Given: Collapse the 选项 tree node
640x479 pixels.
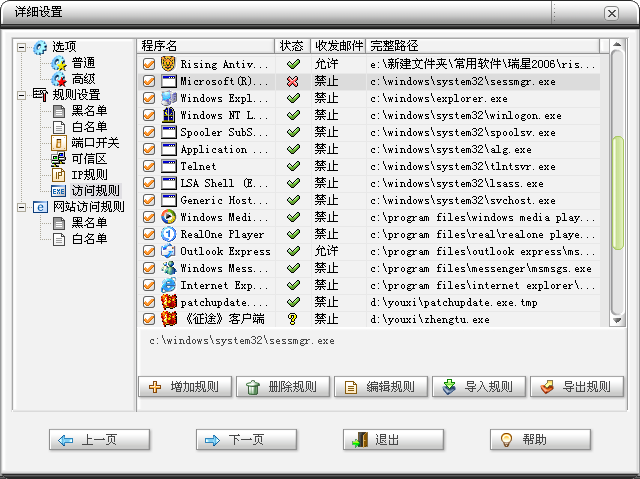Looking at the screenshot, I should tap(21, 48).
